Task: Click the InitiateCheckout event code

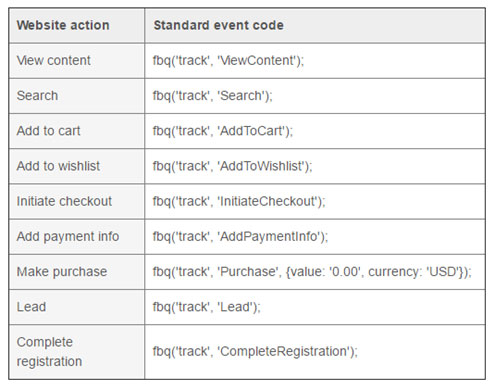Action: pos(239,202)
